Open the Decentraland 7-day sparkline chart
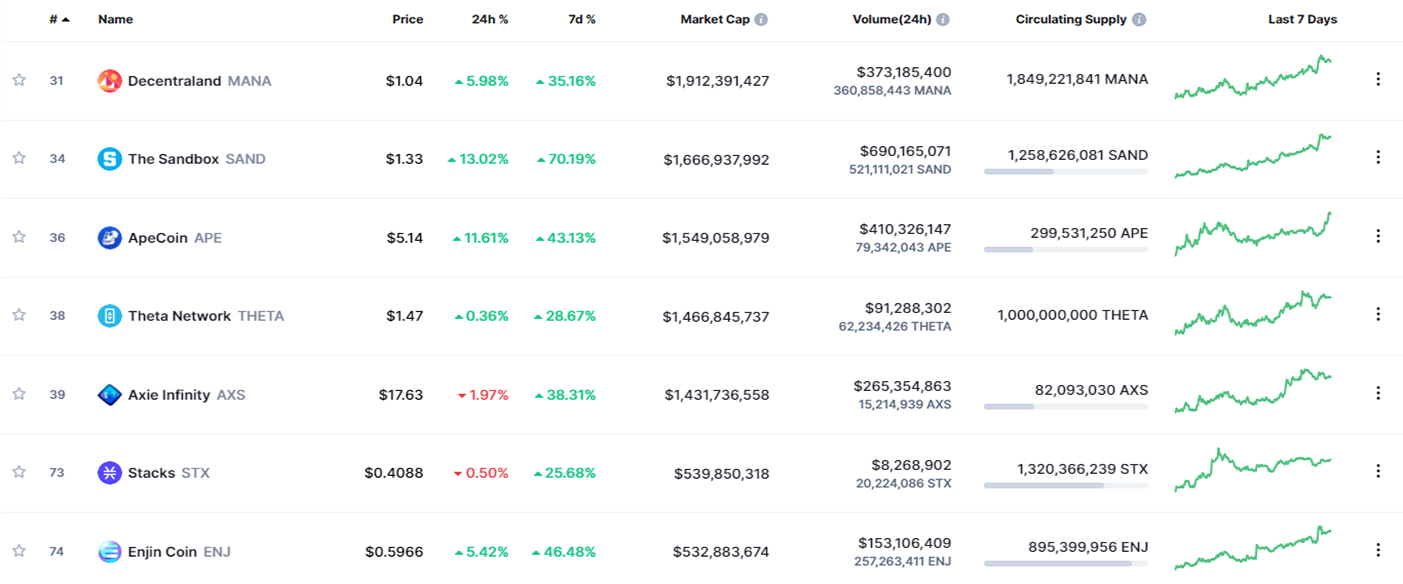Screen dimensions: 1403x584 [1253, 78]
